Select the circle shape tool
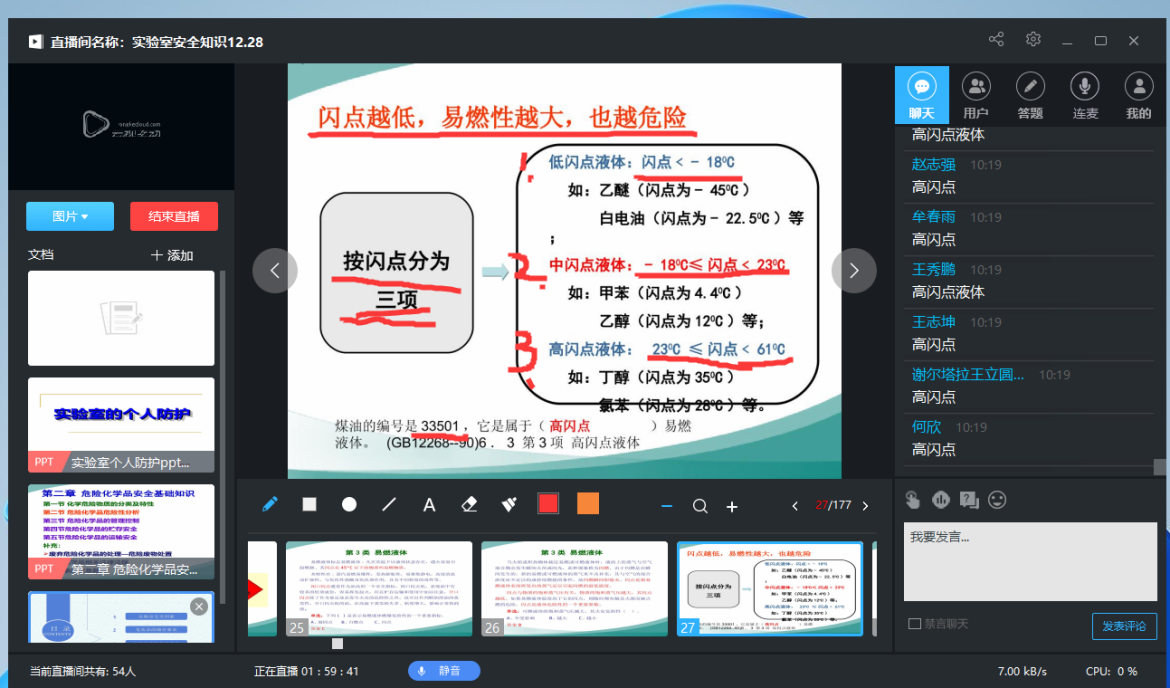The height and width of the screenshot is (688, 1170). point(349,505)
